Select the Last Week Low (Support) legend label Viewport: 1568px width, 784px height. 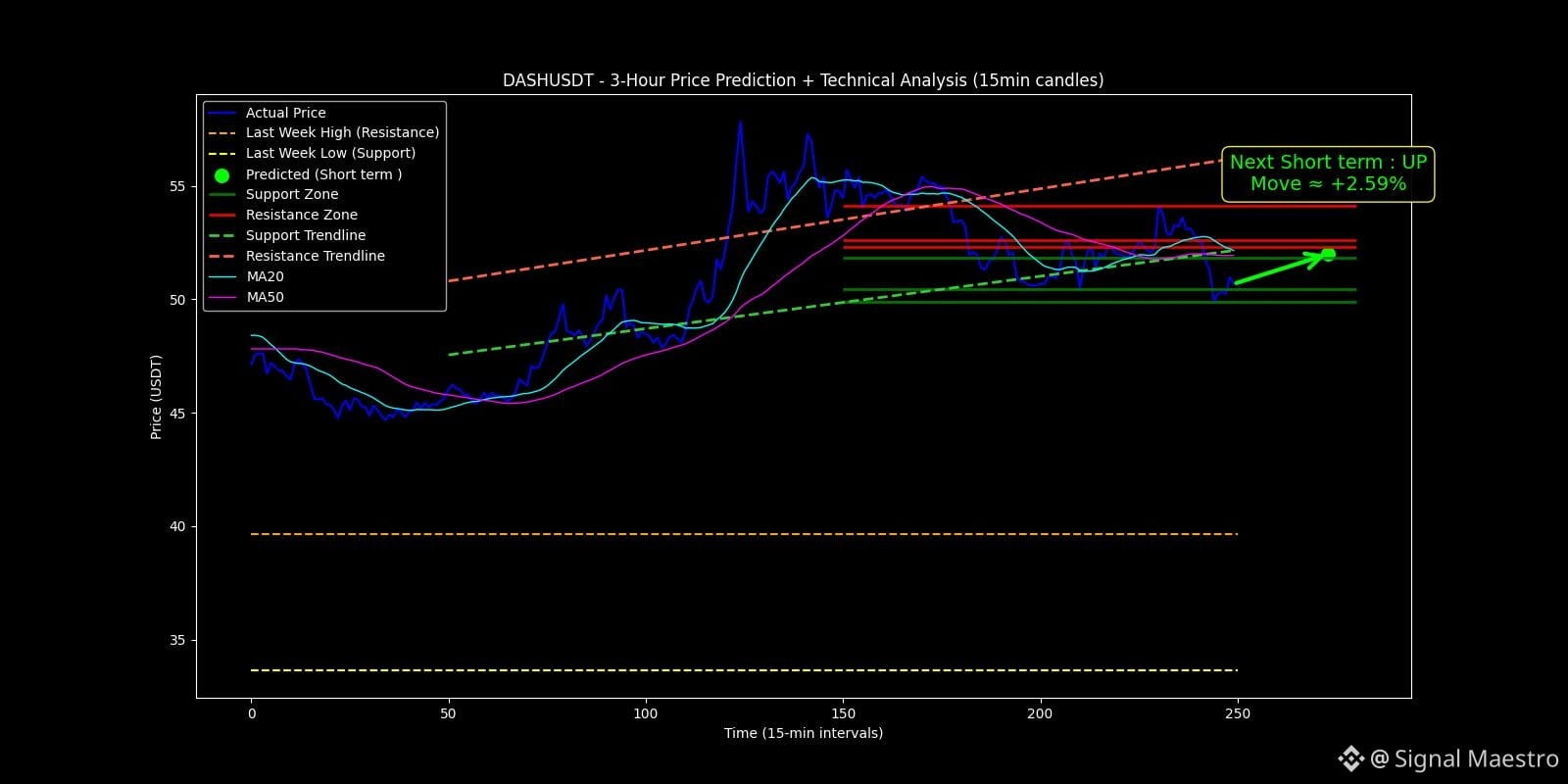330,153
